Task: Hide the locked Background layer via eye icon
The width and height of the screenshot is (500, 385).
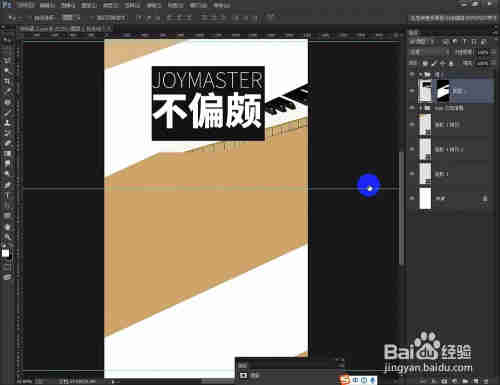Action: pos(412,198)
